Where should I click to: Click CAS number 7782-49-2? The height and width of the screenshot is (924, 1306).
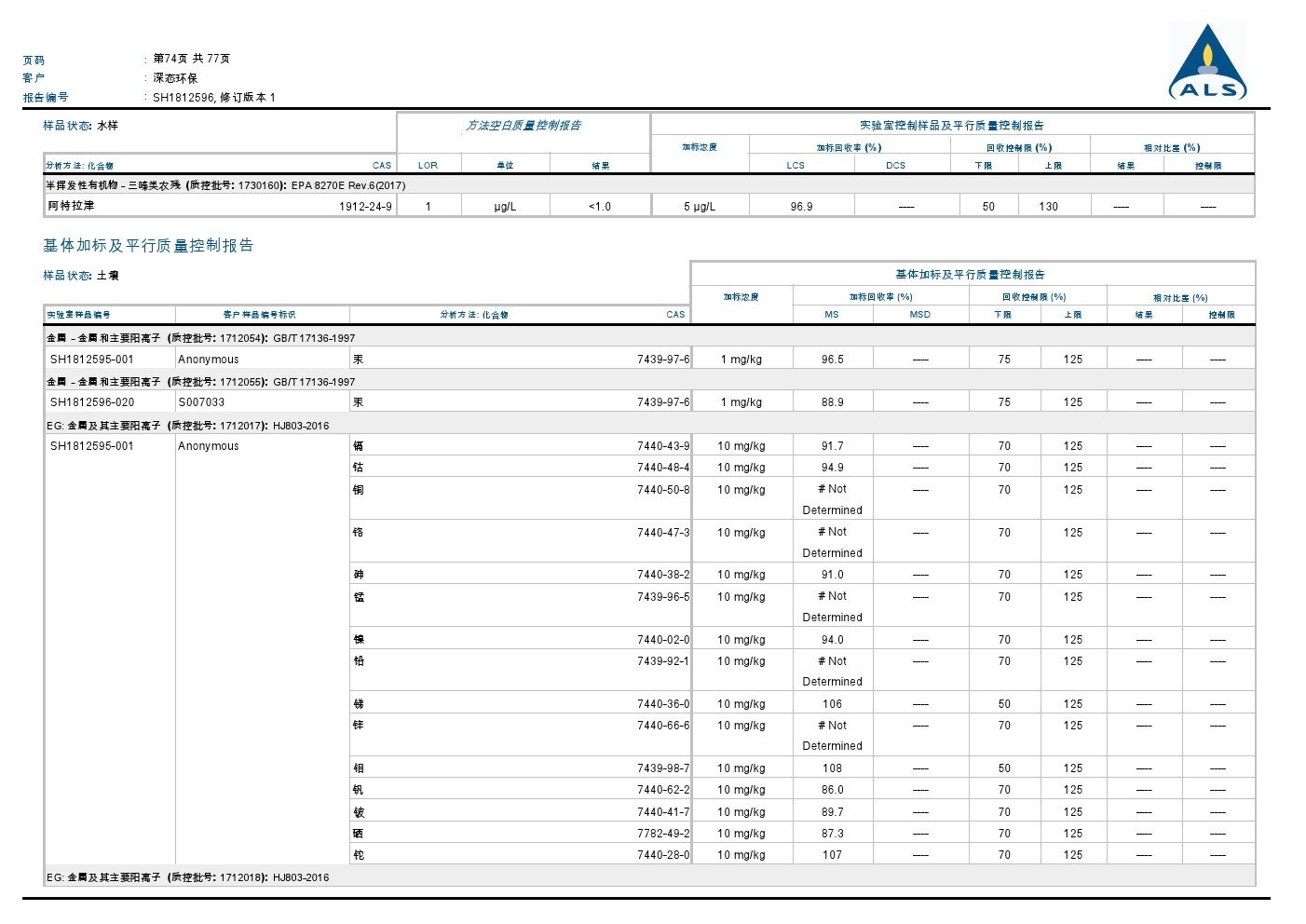coord(663,834)
